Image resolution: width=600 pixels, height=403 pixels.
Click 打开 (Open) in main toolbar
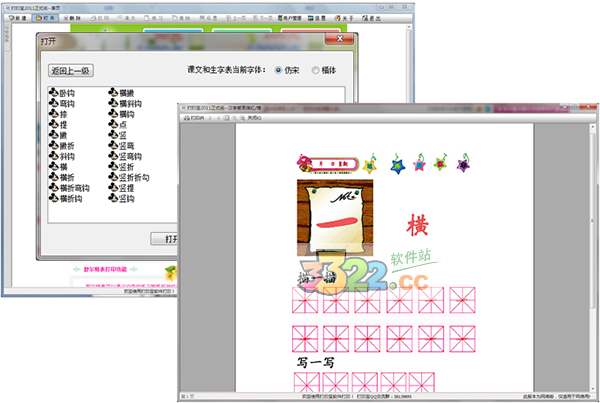pyautogui.click(x=45, y=18)
